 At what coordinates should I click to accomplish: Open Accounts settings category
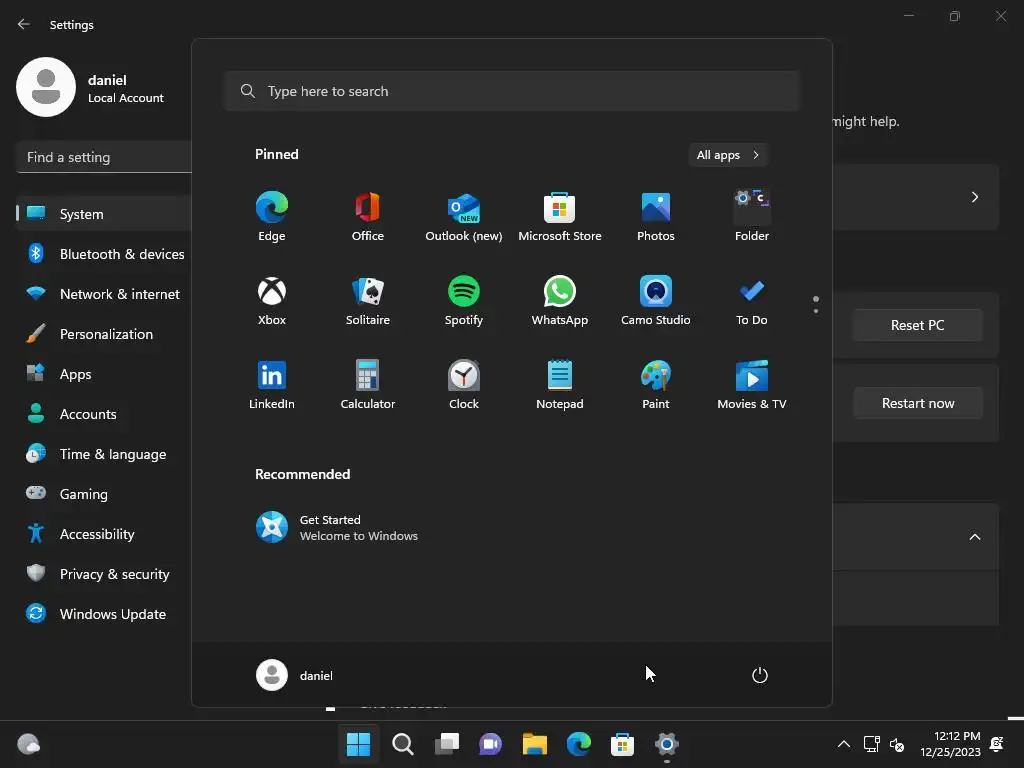tap(104, 414)
